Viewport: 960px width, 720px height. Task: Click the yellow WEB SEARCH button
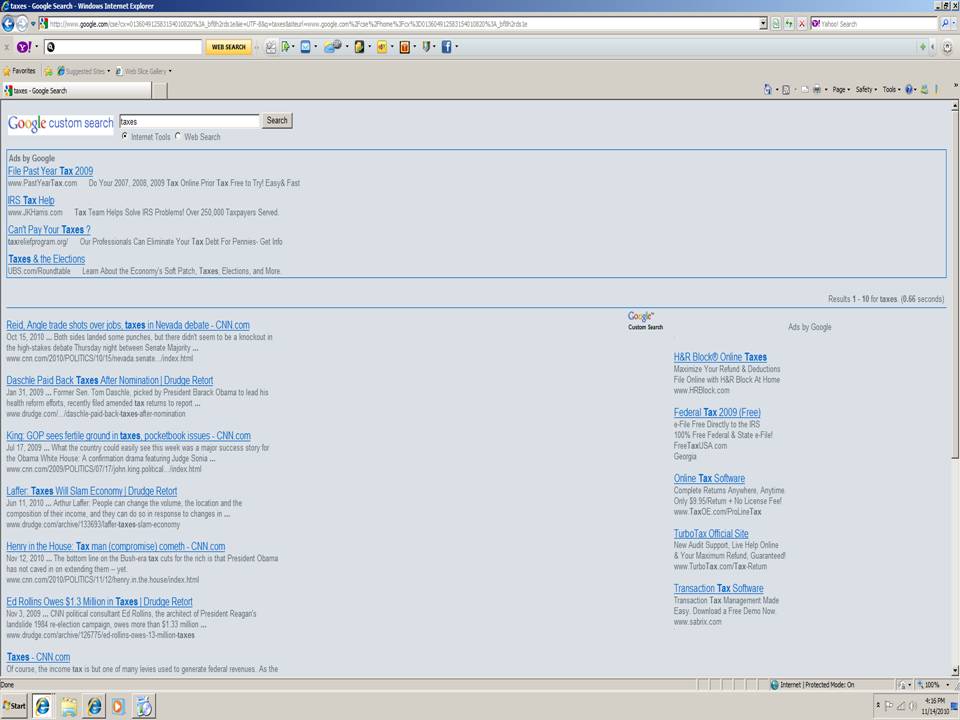point(228,47)
